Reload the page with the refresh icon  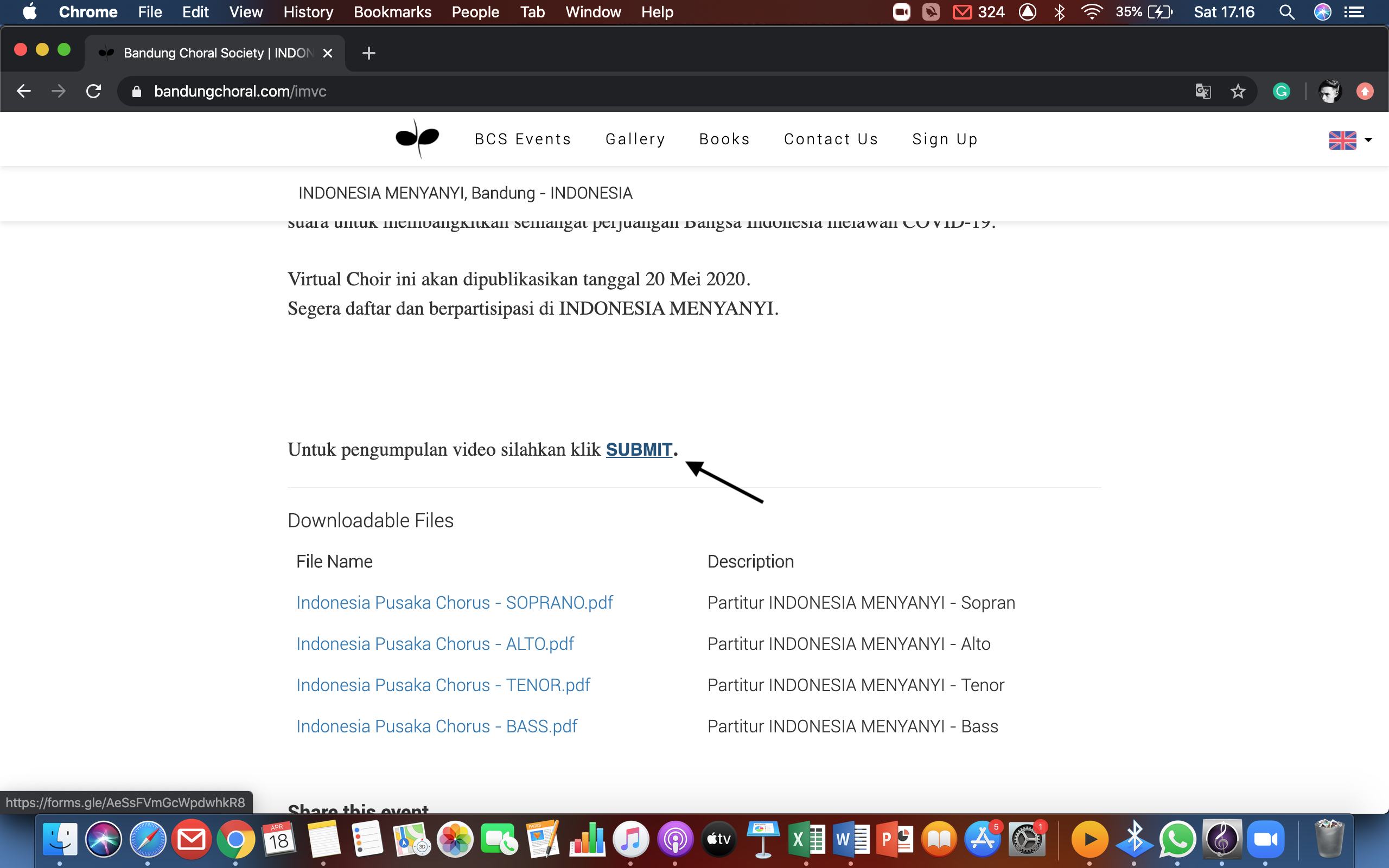click(93, 91)
